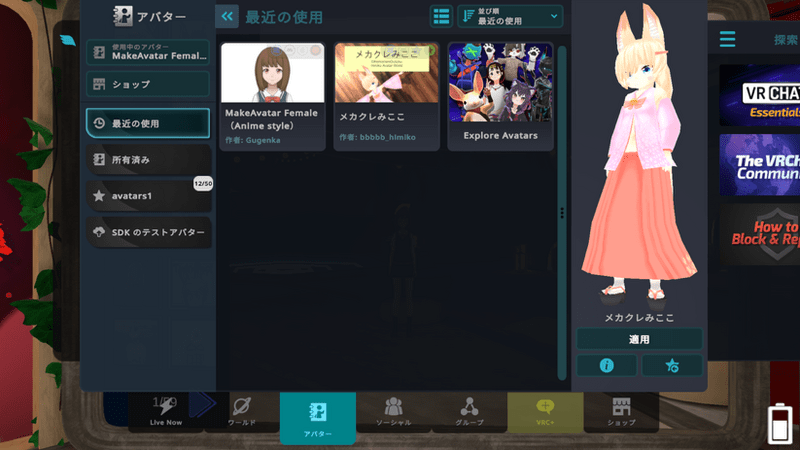This screenshot has width=800, height=450.
Task: Open the グループ tab in bottom bar
Action: (469, 412)
